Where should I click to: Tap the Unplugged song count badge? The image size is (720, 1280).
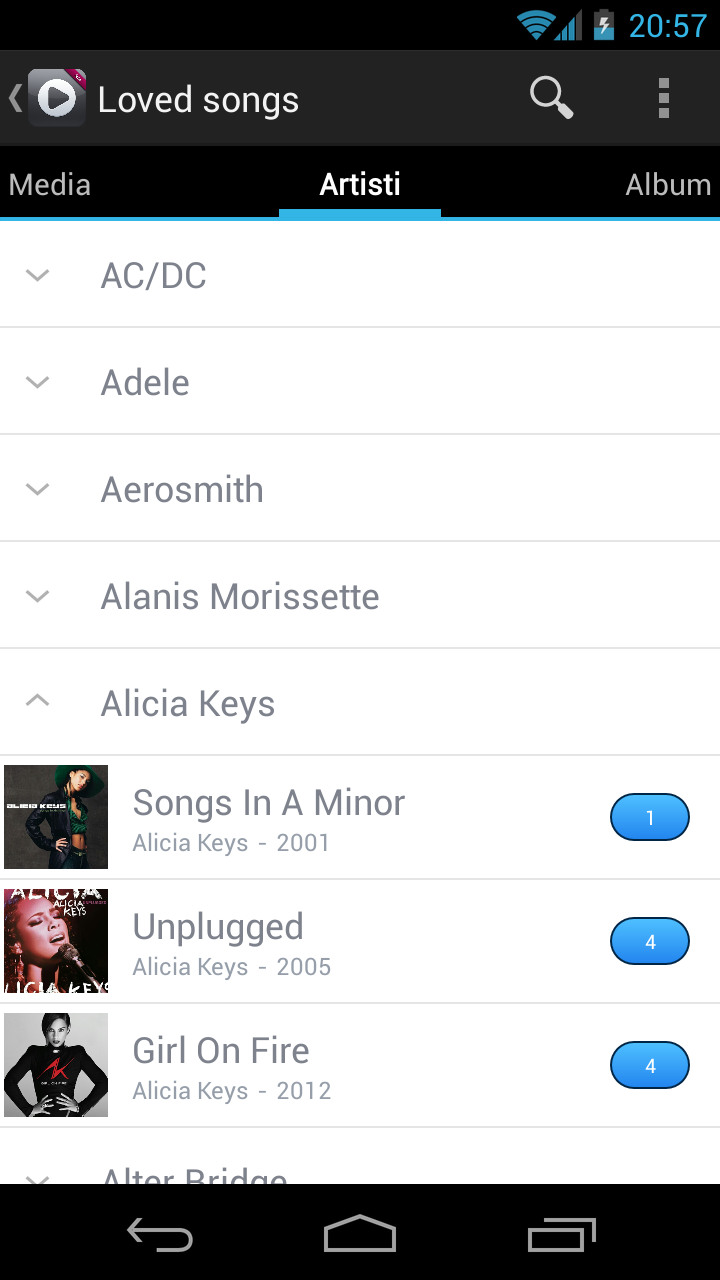point(650,942)
